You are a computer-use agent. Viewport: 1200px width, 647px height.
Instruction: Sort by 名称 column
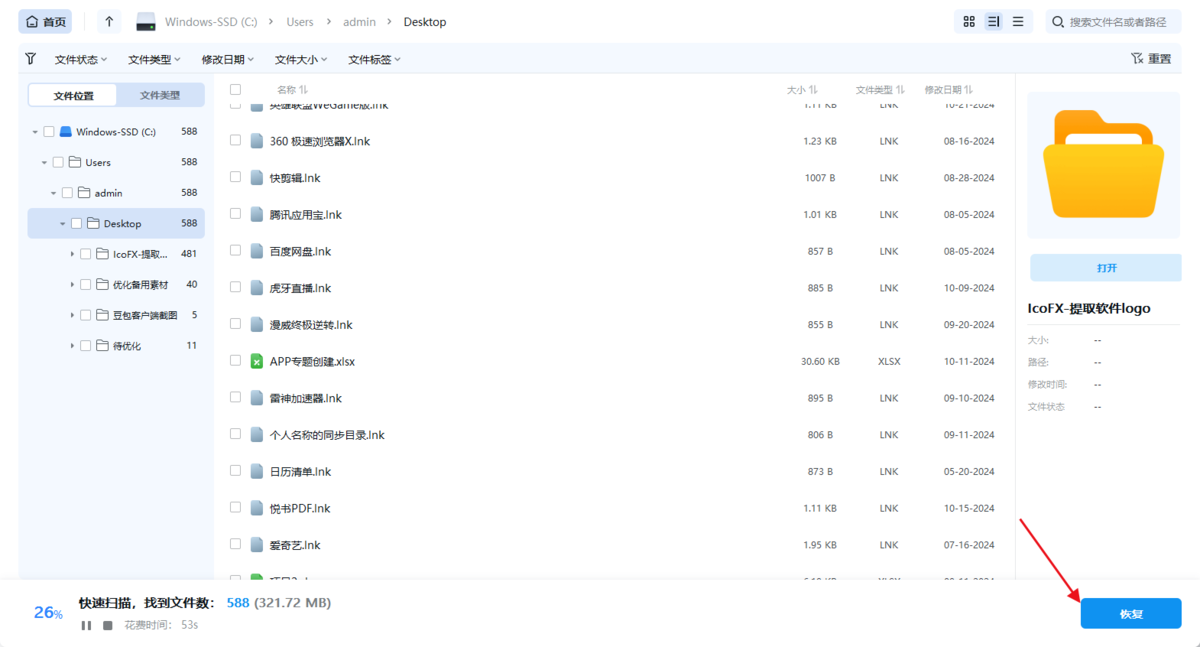tap(292, 90)
